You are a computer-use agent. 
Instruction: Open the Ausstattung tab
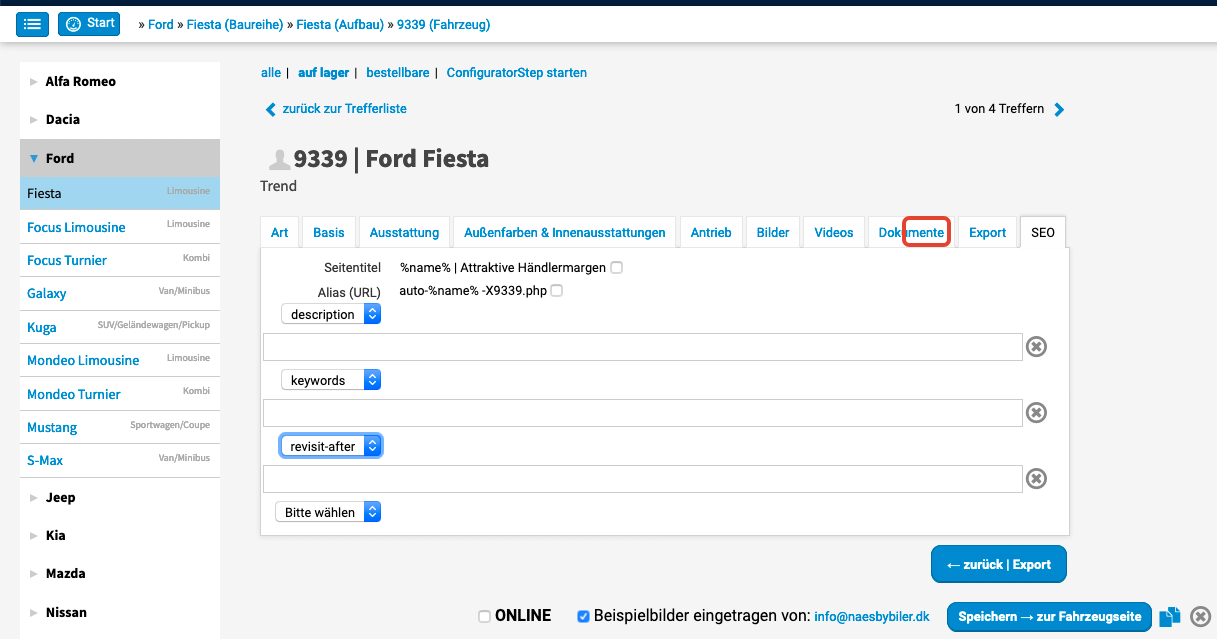[x=404, y=232]
